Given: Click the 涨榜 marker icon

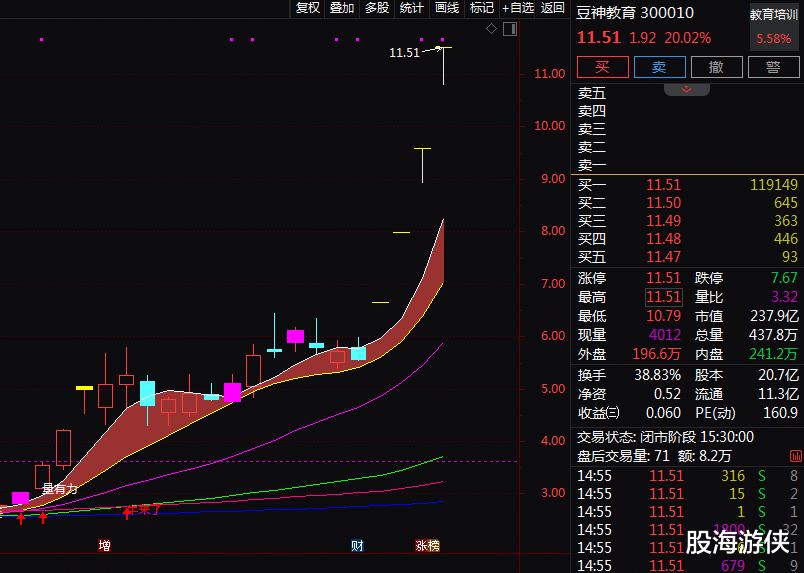Looking at the screenshot, I should point(427,545).
